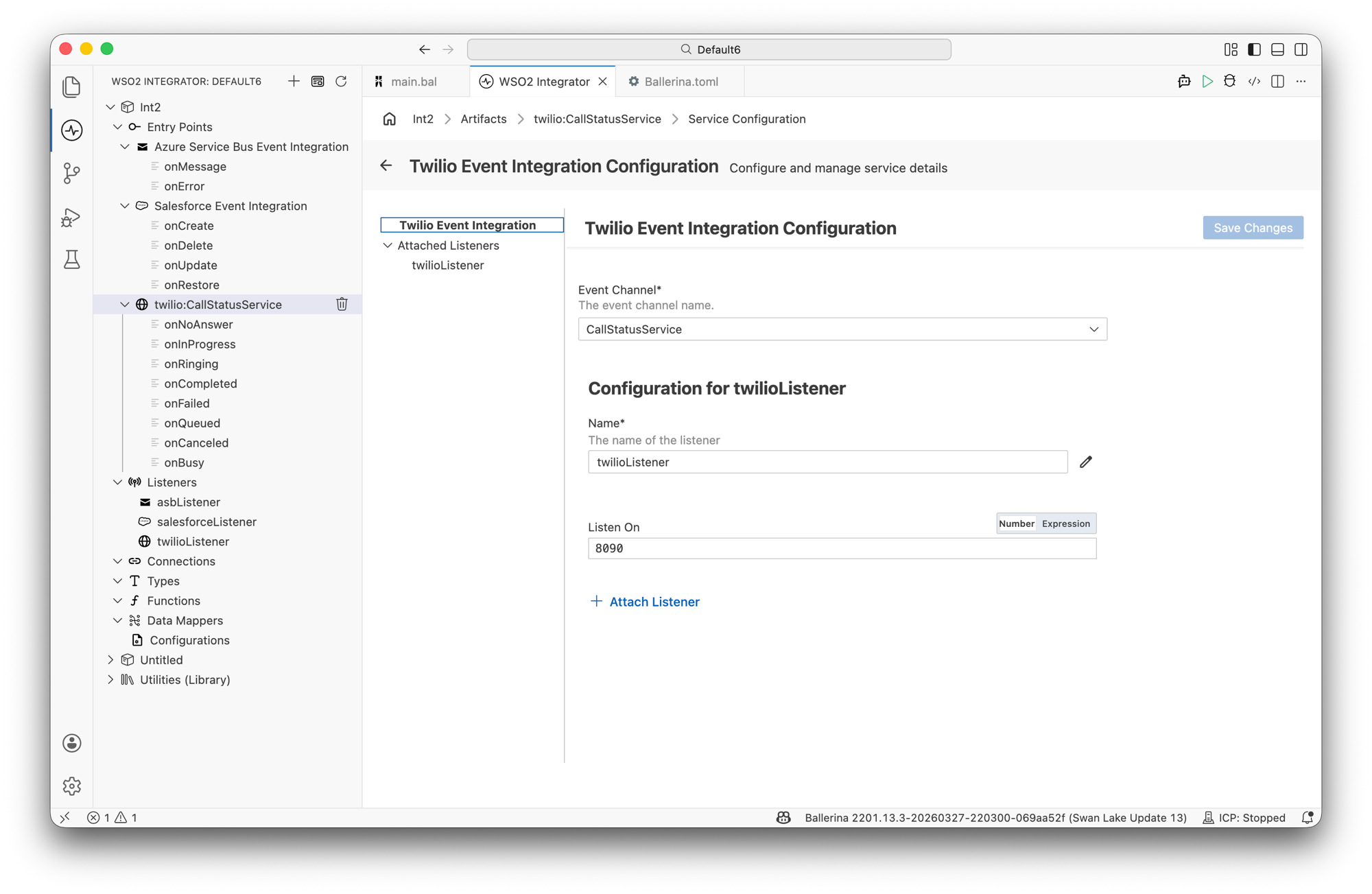The width and height of the screenshot is (1372, 894).
Task: Focus Listen On port field 8090
Action: [x=842, y=548]
